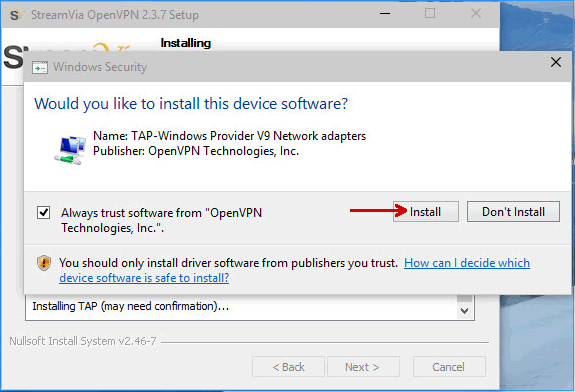575x392 pixels.
Task: Click the Windows Security title bar icon
Action: click(40, 68)
